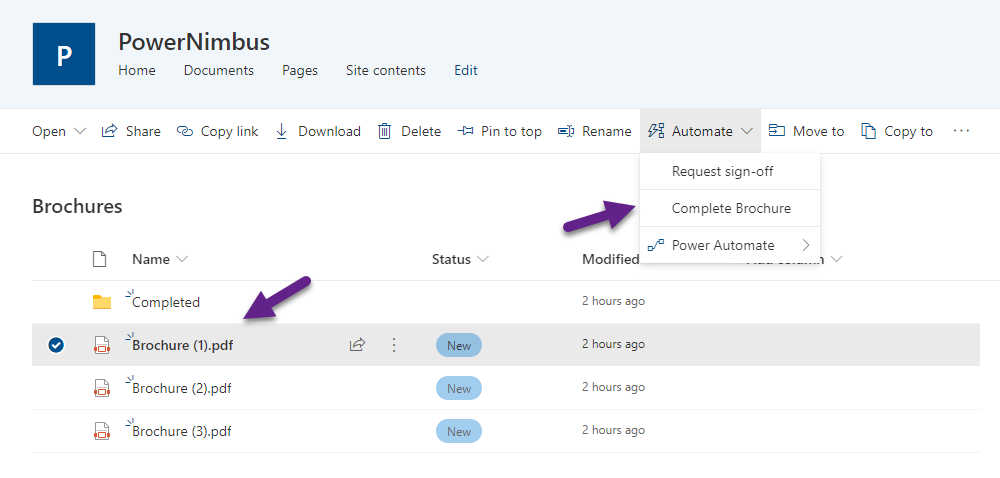Image resolution: width=1000 pixels, height=478 pixels.
Task: Click the Delete trash can icon
Action: 385,131
